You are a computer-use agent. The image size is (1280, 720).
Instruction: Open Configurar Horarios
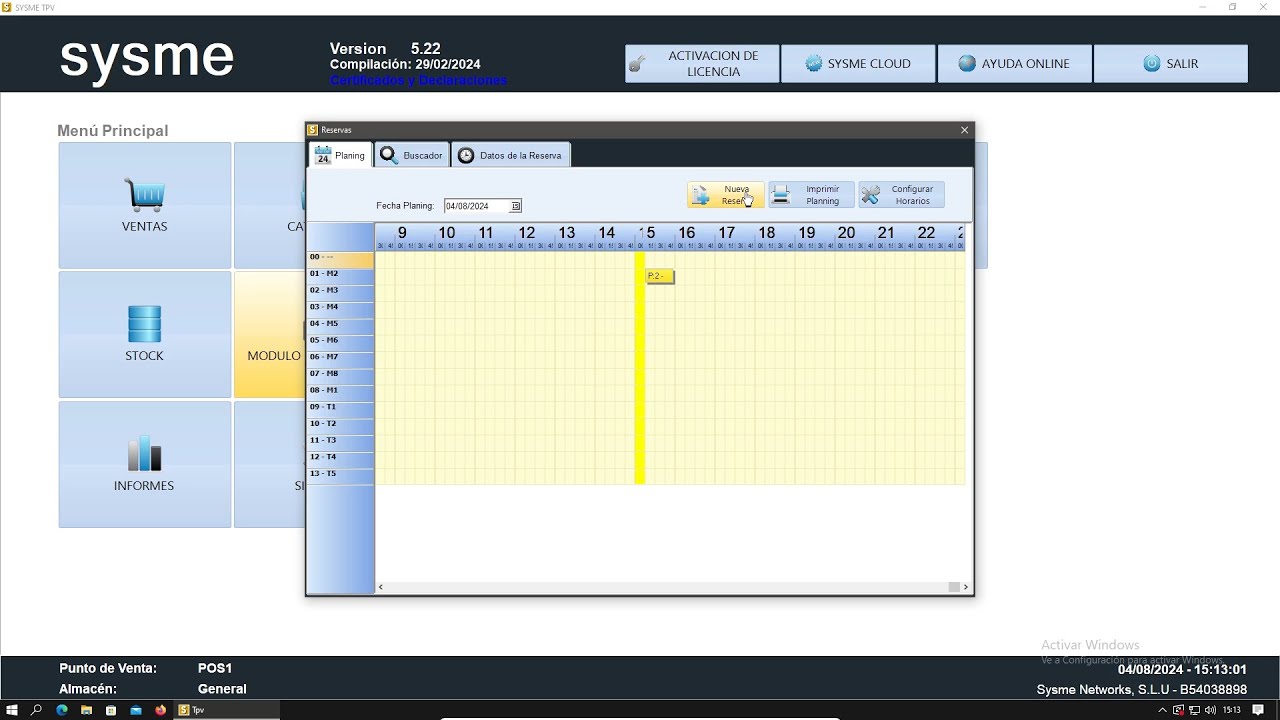pos(901,195)
